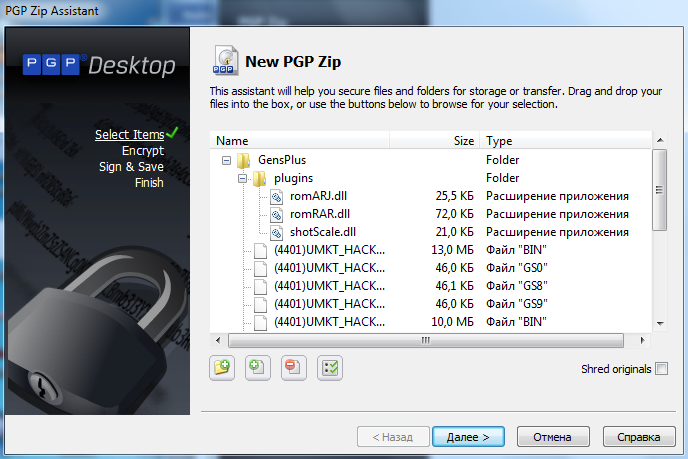Screen dimensions: 688x459
Task: Collapse the GensPlus folder tree node
Action: pyautogui.click(x=226, y=161)
